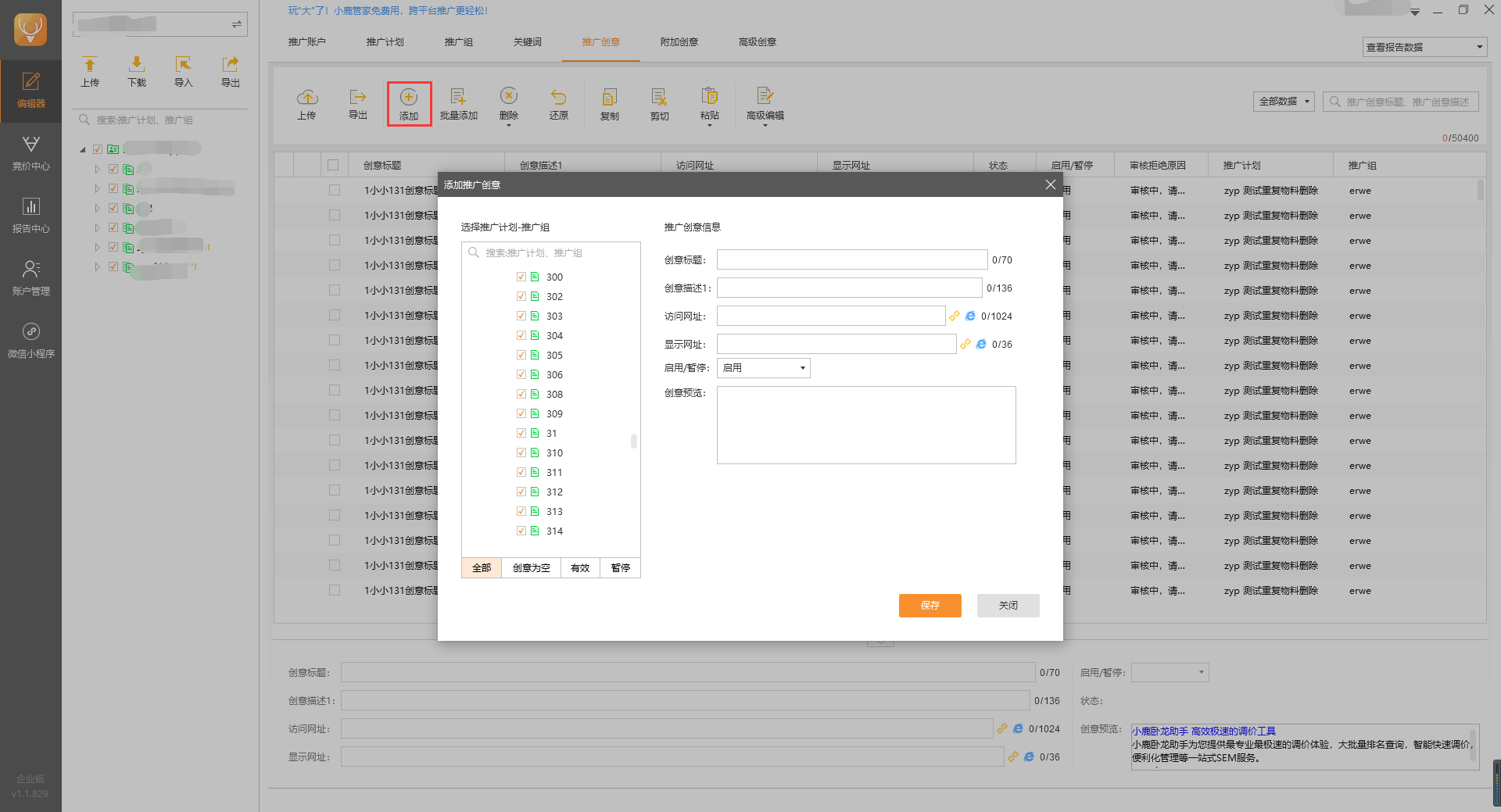Open the 启用/暂停 dropdown in the dialog
This screenshot has height=812, width=1501.
click(x=763, y=368)
